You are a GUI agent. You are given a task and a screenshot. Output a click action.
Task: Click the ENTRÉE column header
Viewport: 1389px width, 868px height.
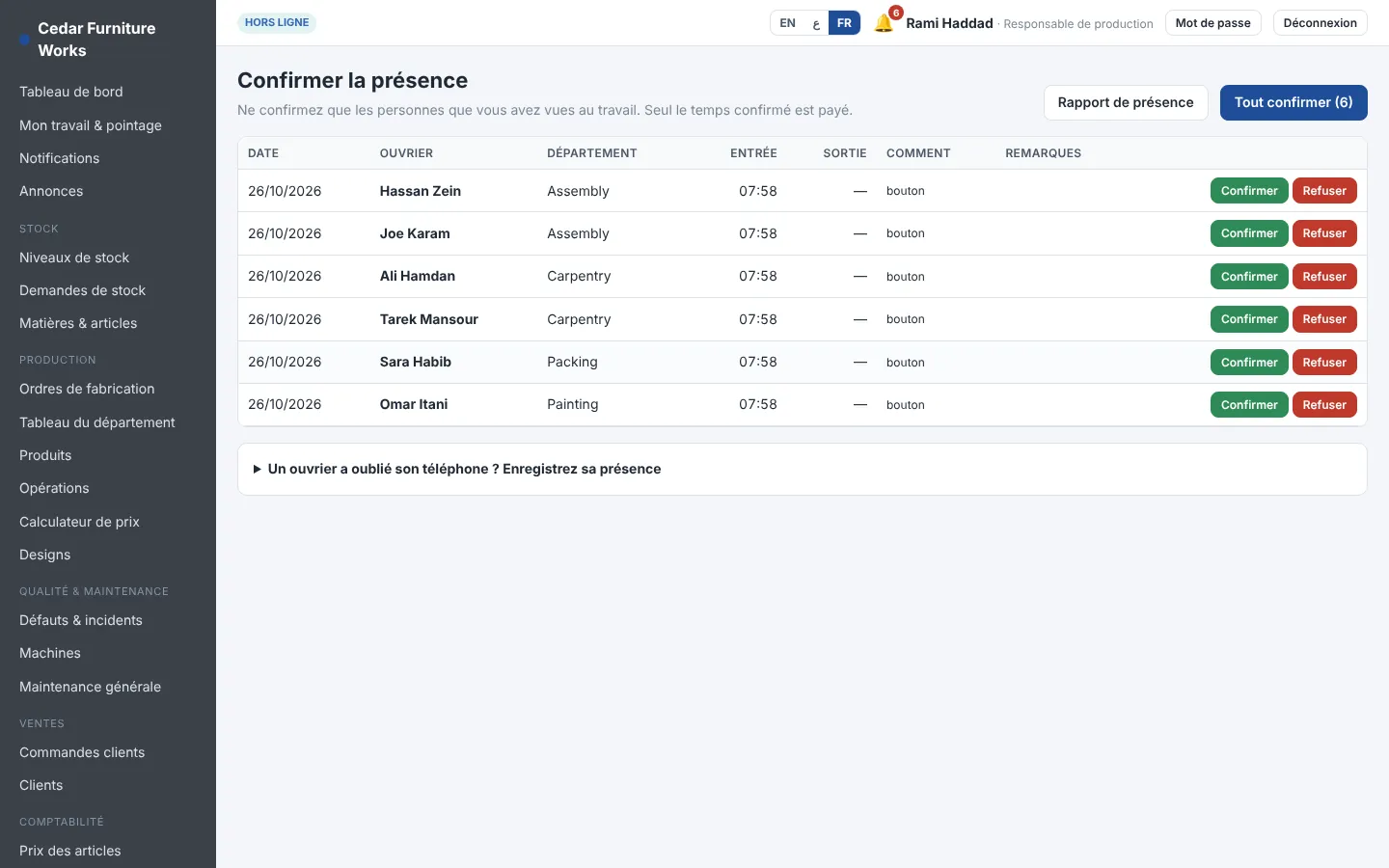(x=753, y=153)
